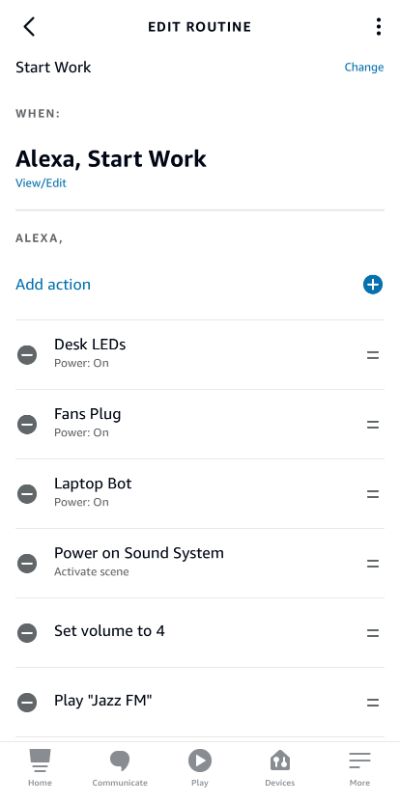Open the Communicate tab

120,768
